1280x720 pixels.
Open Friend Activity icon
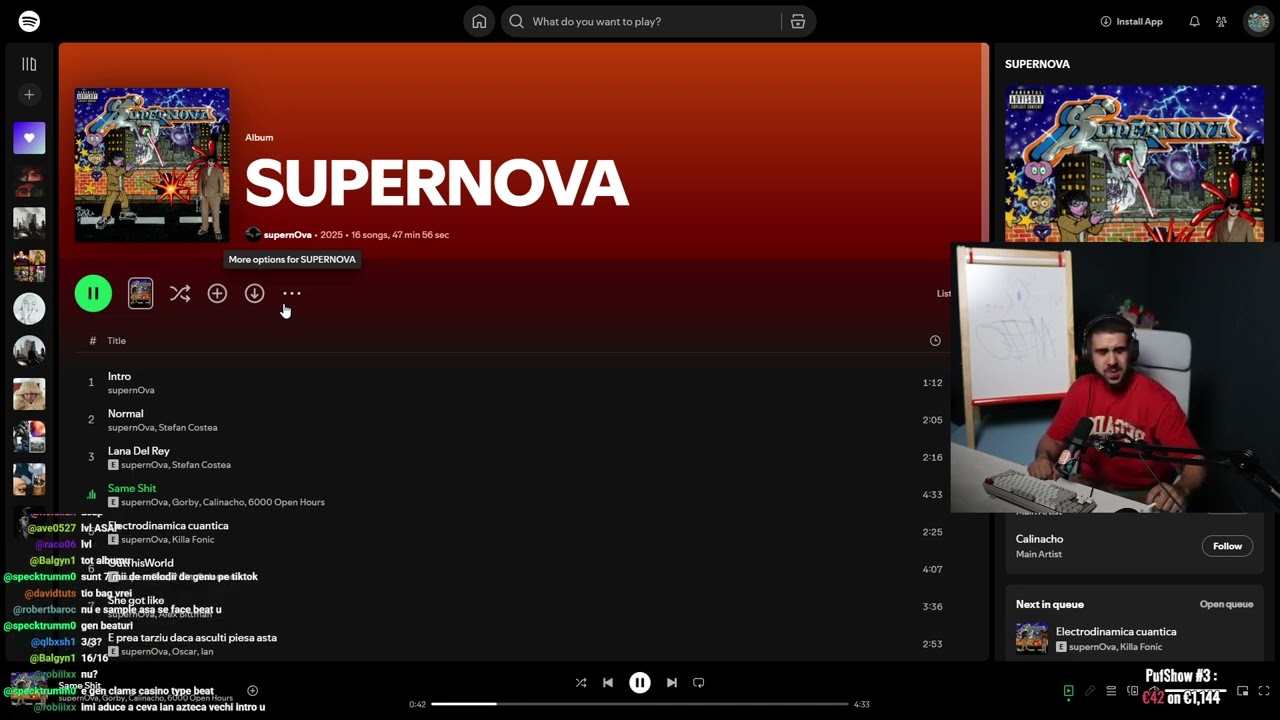(x=1221, y=21)
